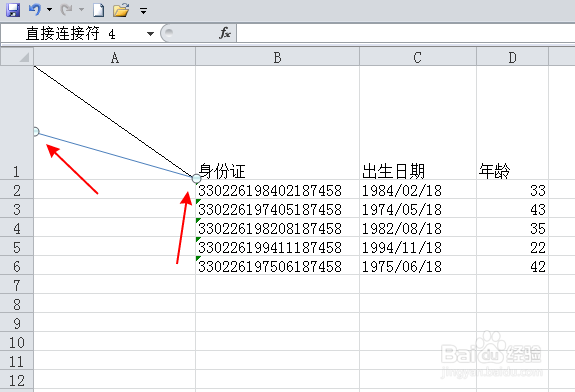The height and width of the screenshot is (392, 575).
Task: Select birth date cell 1982/08/18
Action: click(x=418, y=227)
